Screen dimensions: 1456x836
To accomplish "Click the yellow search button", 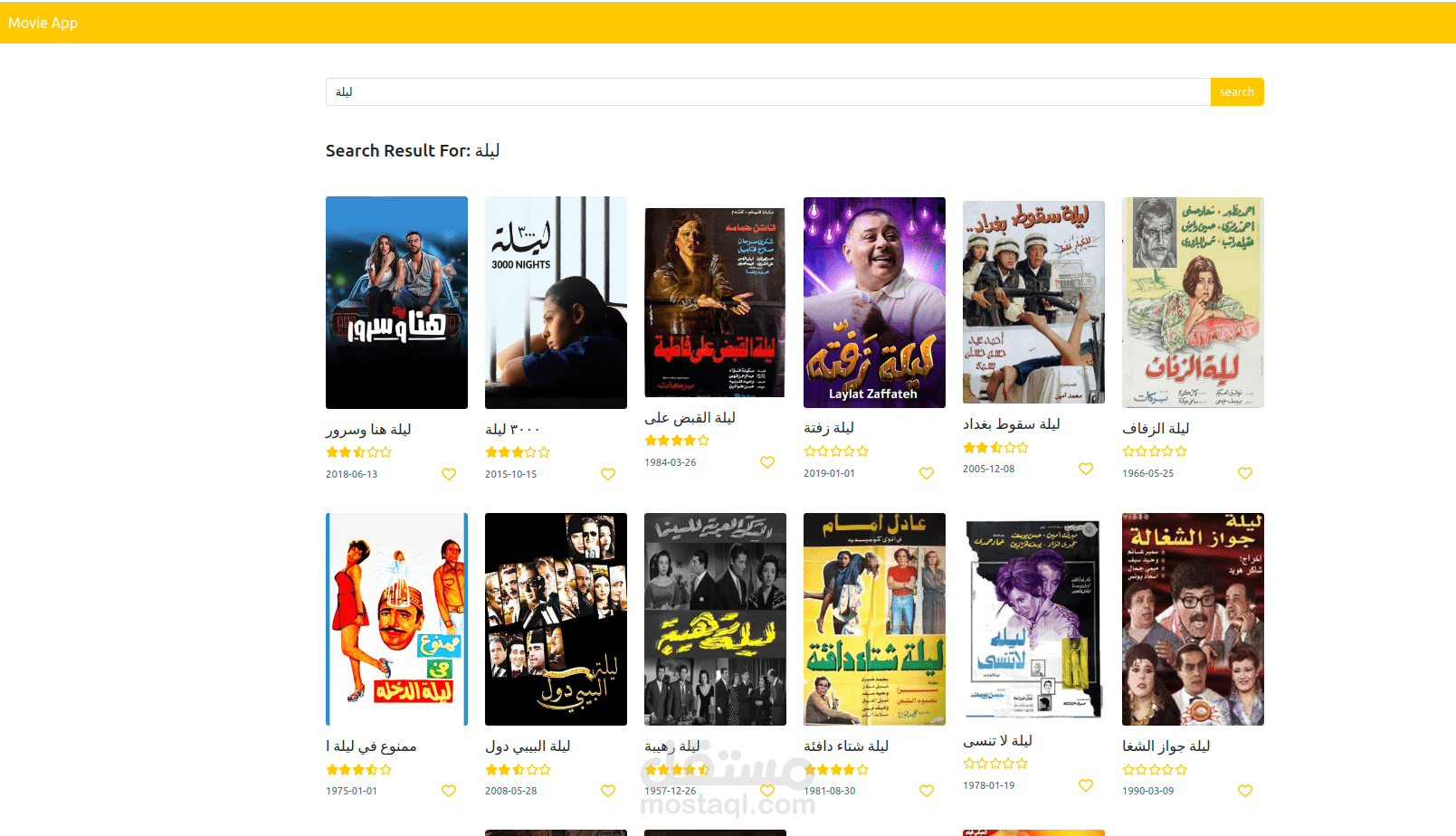I will click(x=1236, y=92).
